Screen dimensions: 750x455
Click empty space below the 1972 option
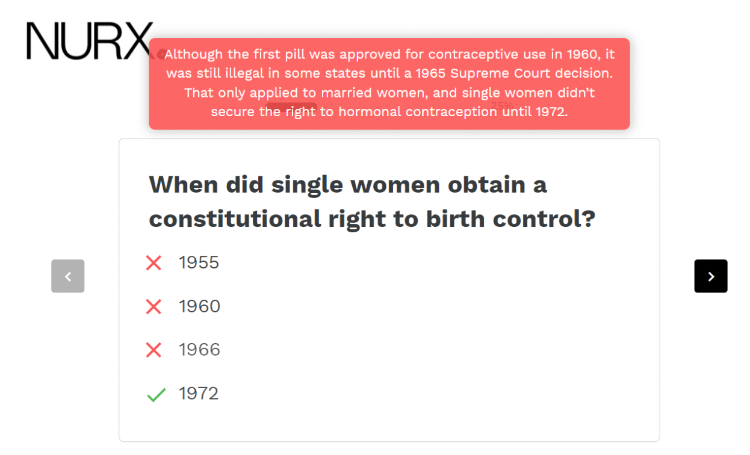coord(389,423)
